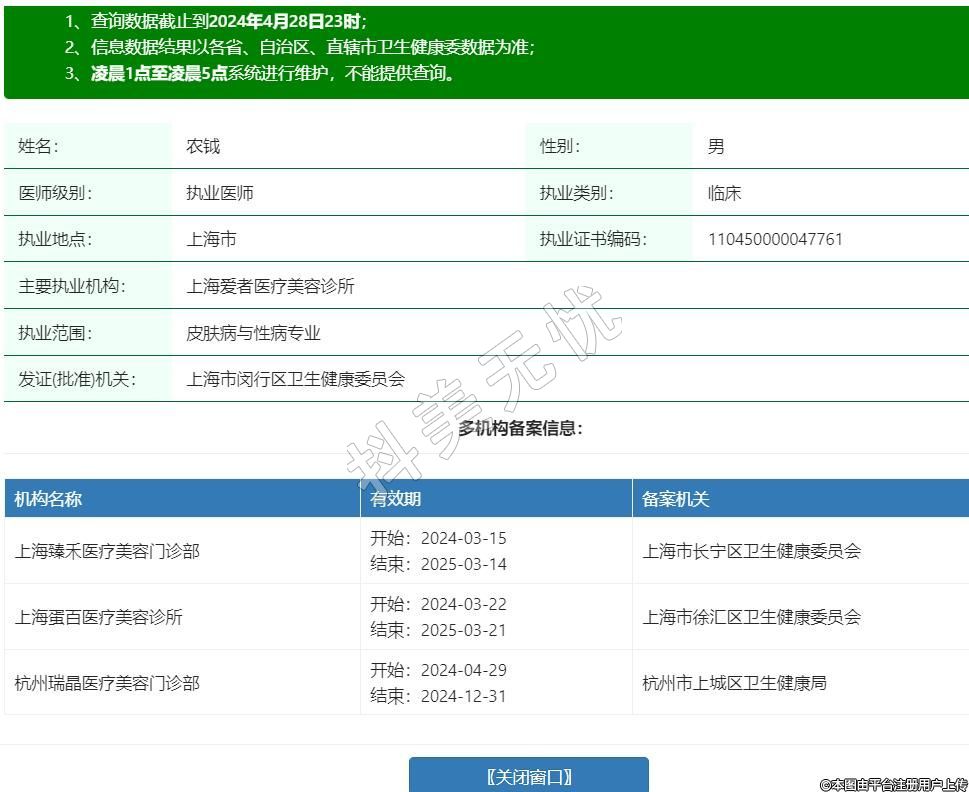Click the 上海市闵行区卫生健康委员会 issuing authority value
This screenshot has width=969, height=792.
296,379
